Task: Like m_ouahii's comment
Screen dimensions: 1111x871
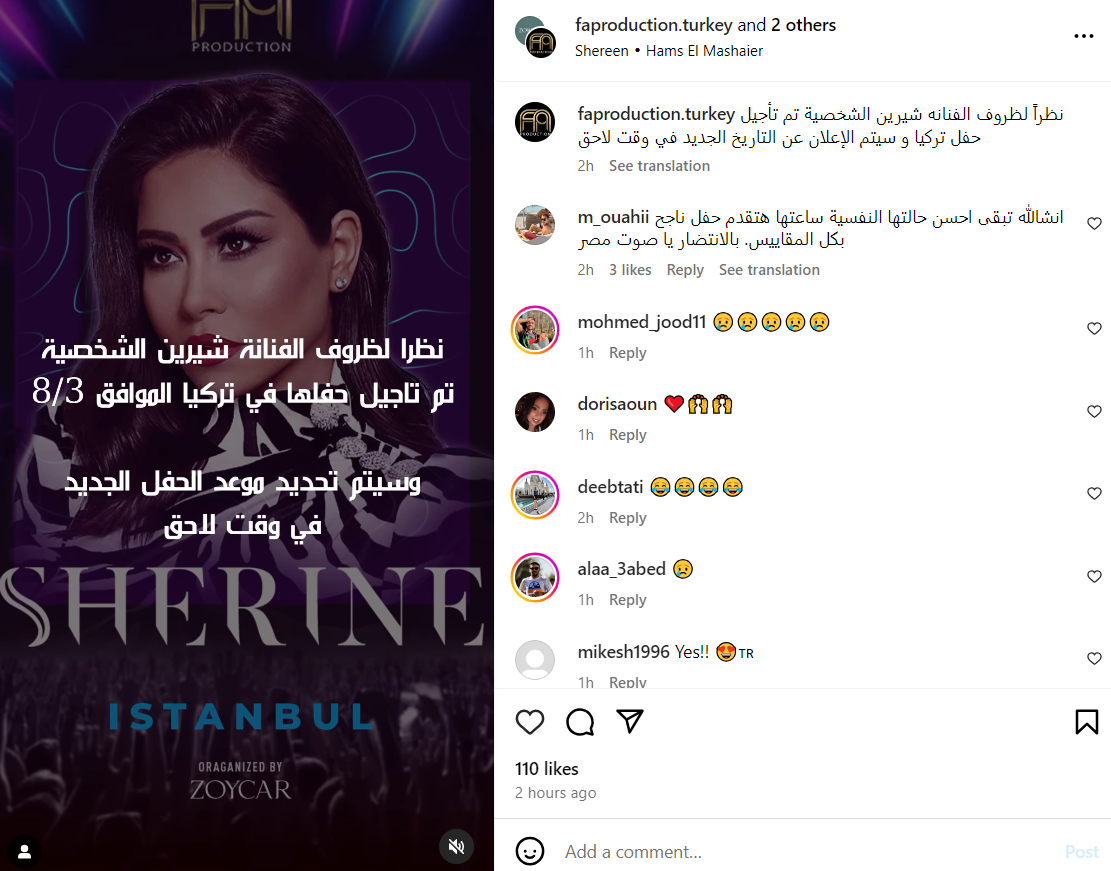Action: tap(1094, 223)
